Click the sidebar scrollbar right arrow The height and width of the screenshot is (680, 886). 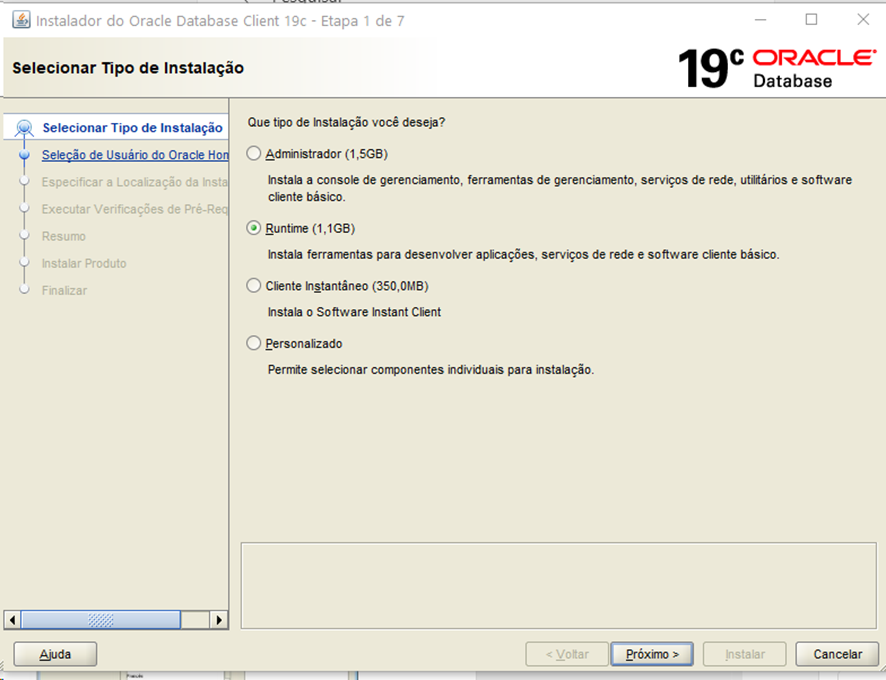click(219, 620)
